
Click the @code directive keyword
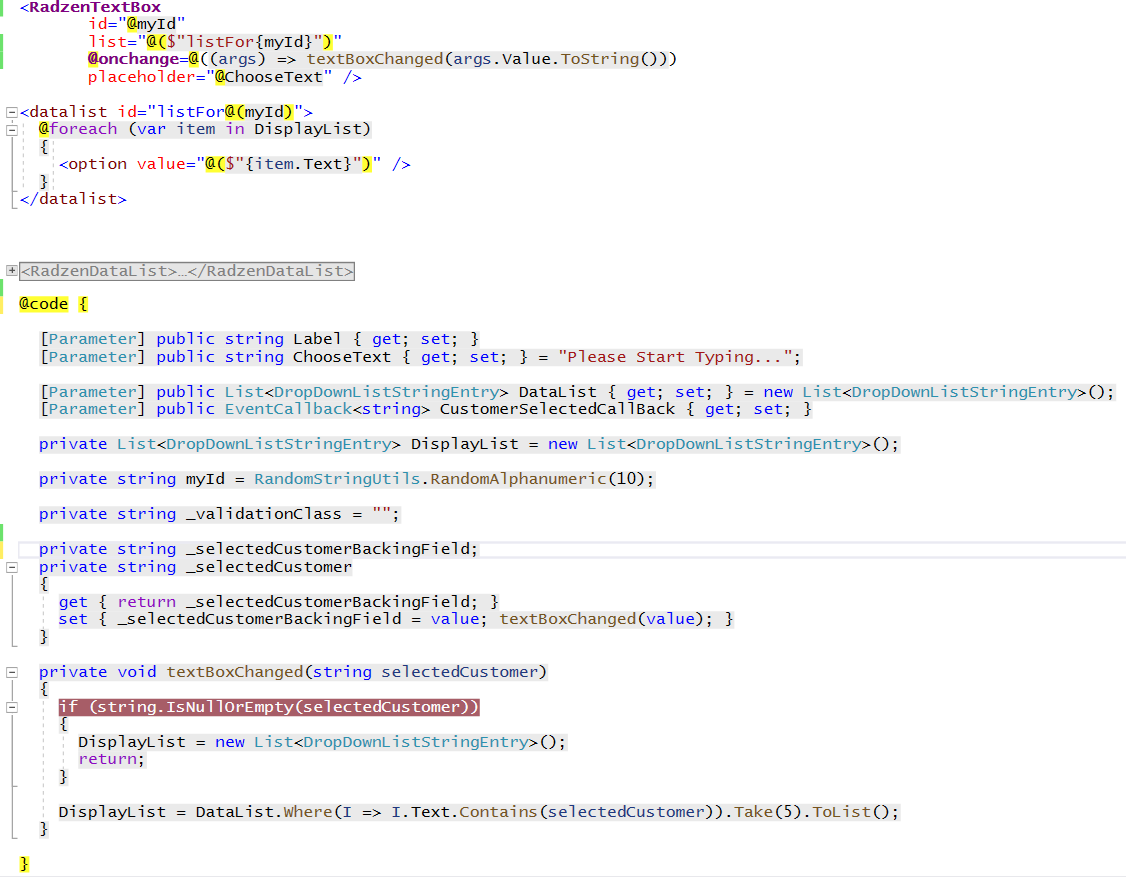click(x=43, y=304)
